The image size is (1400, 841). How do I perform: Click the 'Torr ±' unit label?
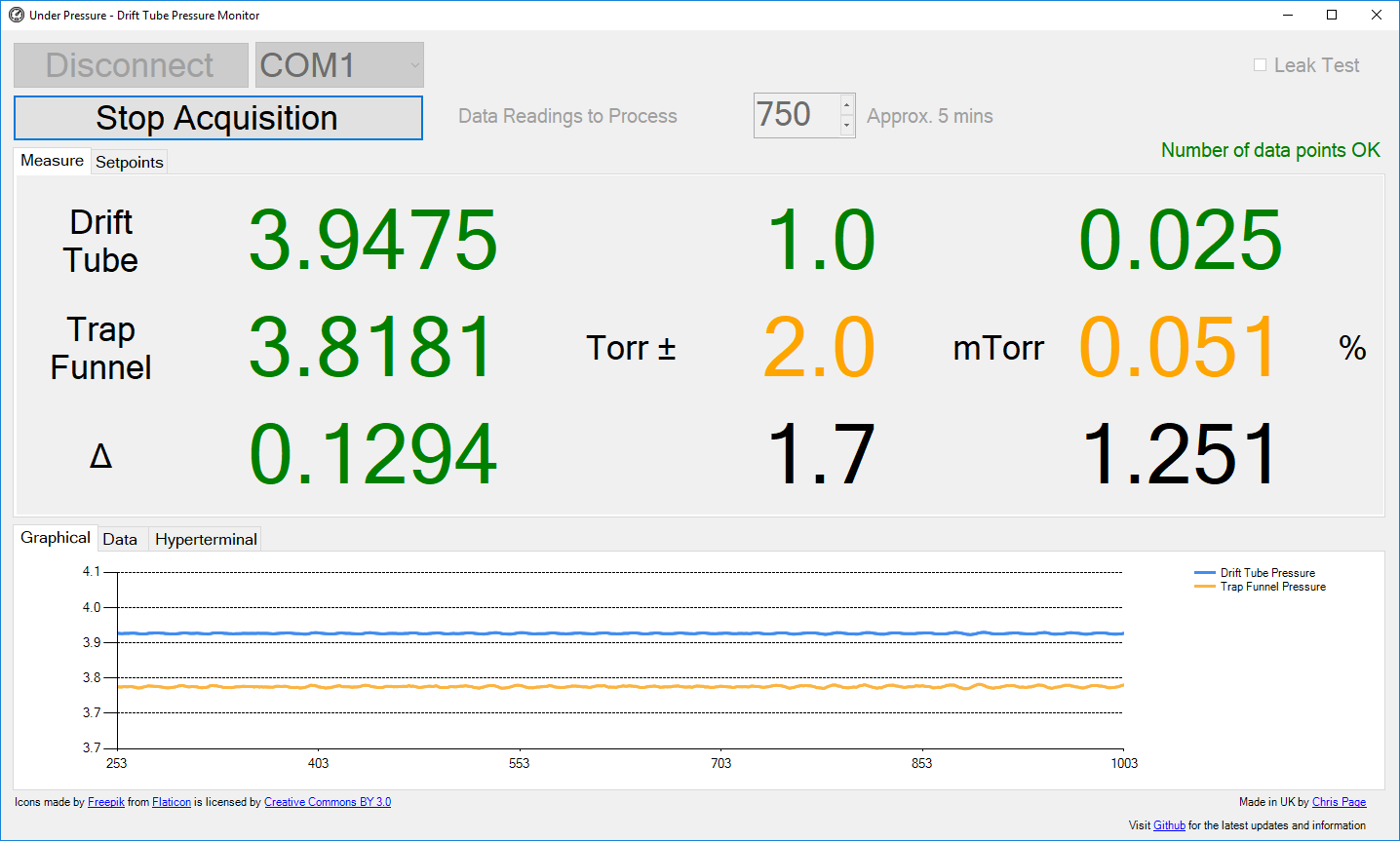coord(631,348)
